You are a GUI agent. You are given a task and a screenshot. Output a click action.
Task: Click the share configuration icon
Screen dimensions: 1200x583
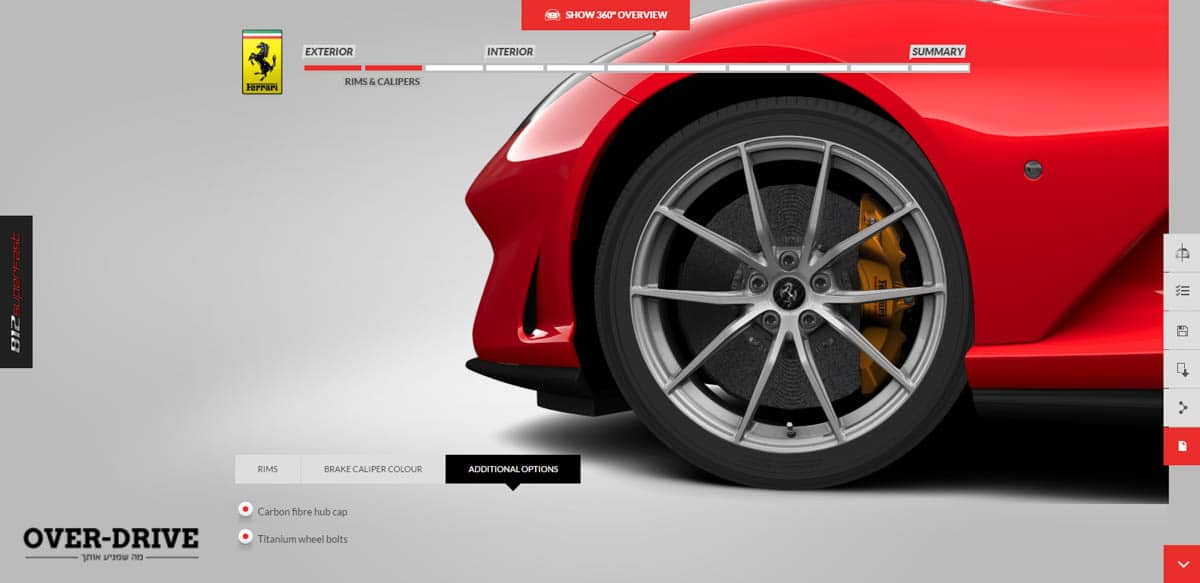click(1182, 407)
